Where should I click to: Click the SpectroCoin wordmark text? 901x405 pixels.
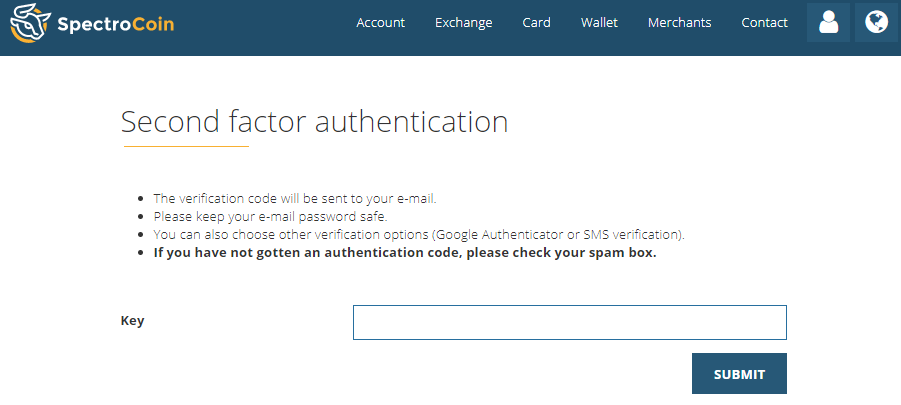(115, 24)
